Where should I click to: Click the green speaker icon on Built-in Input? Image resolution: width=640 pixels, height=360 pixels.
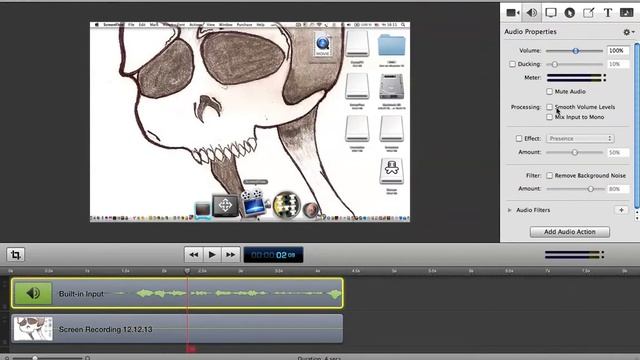(x=33, y=293)
